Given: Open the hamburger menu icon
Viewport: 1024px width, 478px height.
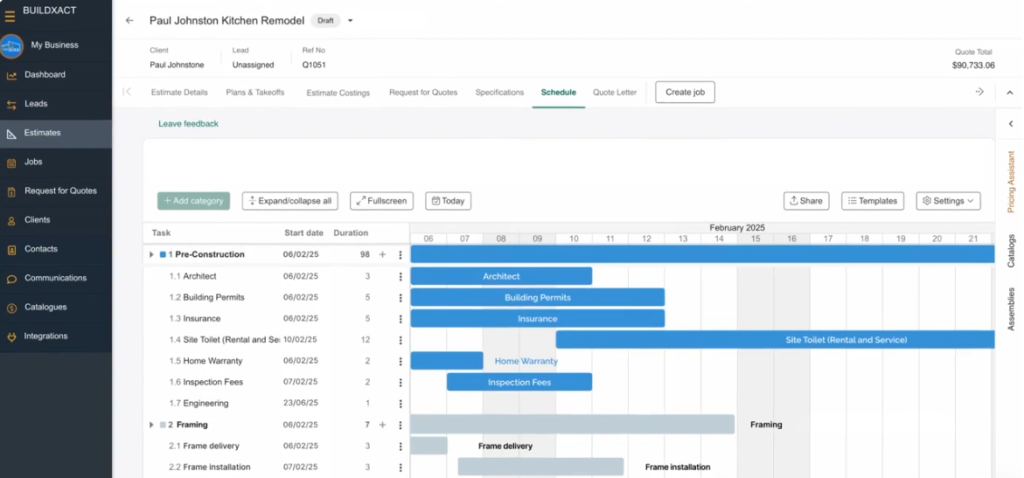Looking at the screenshot, I should [x=10, y=16].
